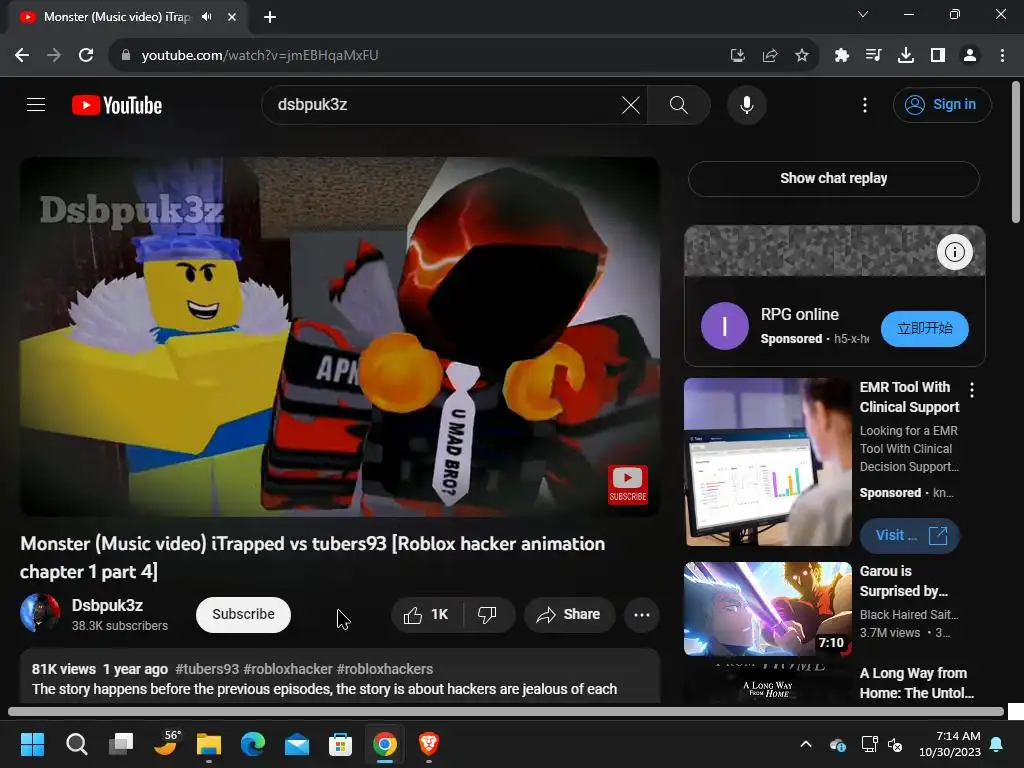
Task: Click the #tubers93 hashtag
Action: (x=207, y=669)
